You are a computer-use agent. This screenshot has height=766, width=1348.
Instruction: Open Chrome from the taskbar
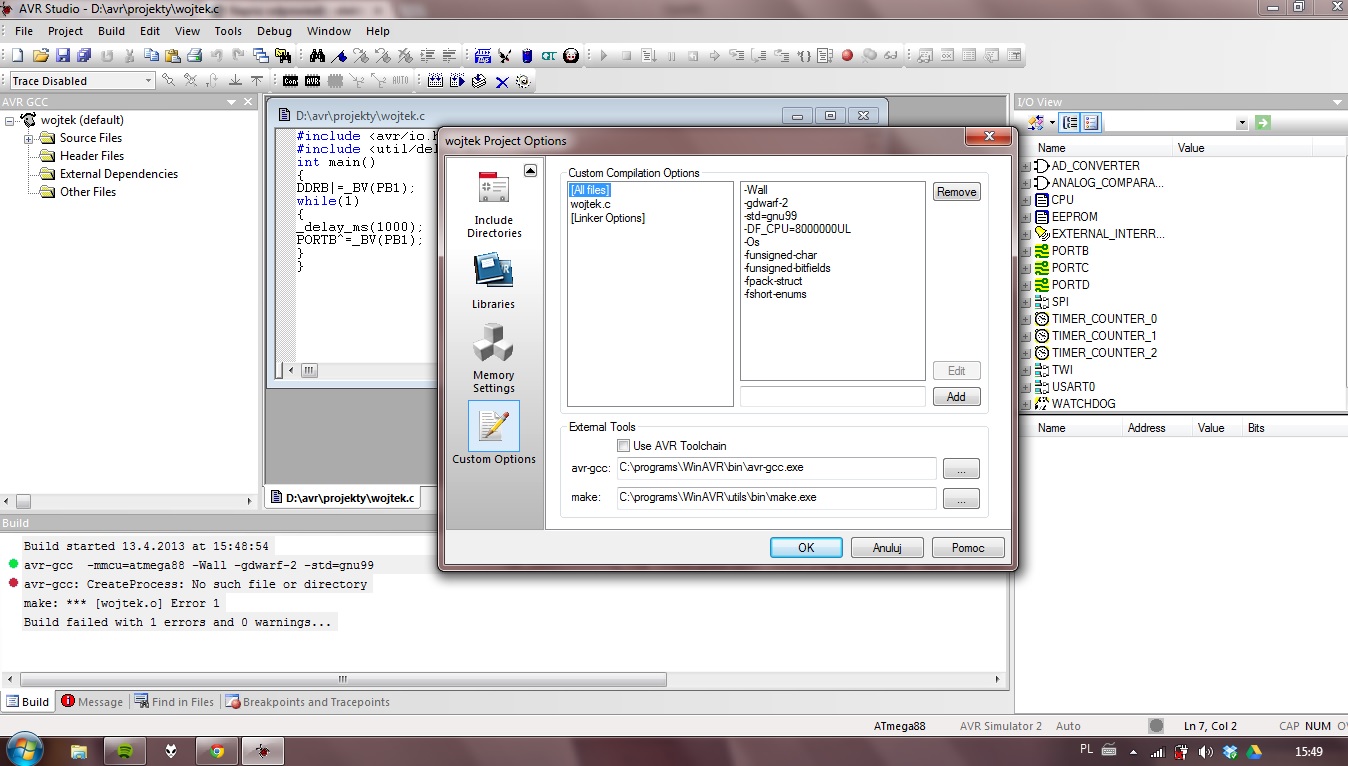pyautogui.click(x=217, y=750)
